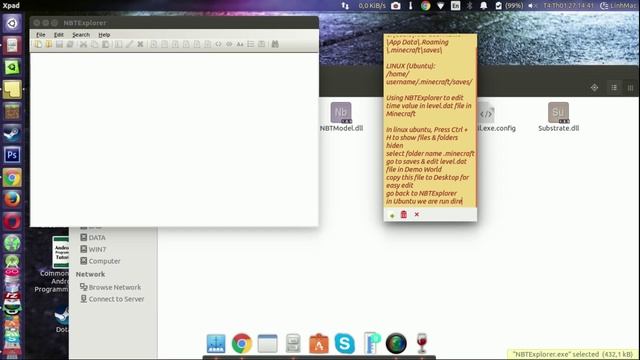Add a new note with the green plus
640x360 pixels.
(x=392, y=215)
